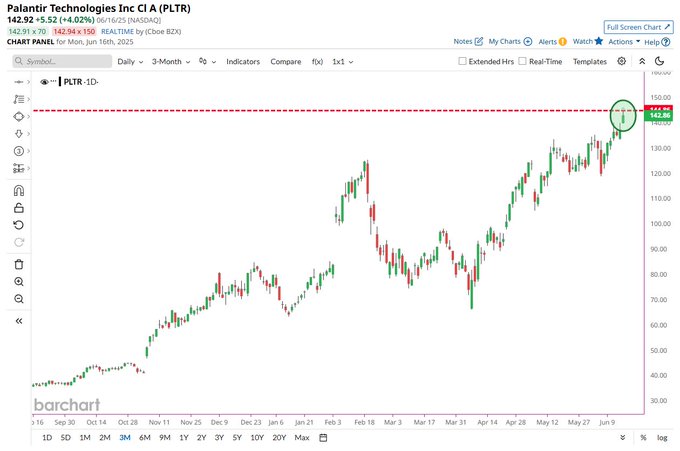Select the down arrow marker tool
Viewport: 680px width, 451px height.
coord(19,134)
